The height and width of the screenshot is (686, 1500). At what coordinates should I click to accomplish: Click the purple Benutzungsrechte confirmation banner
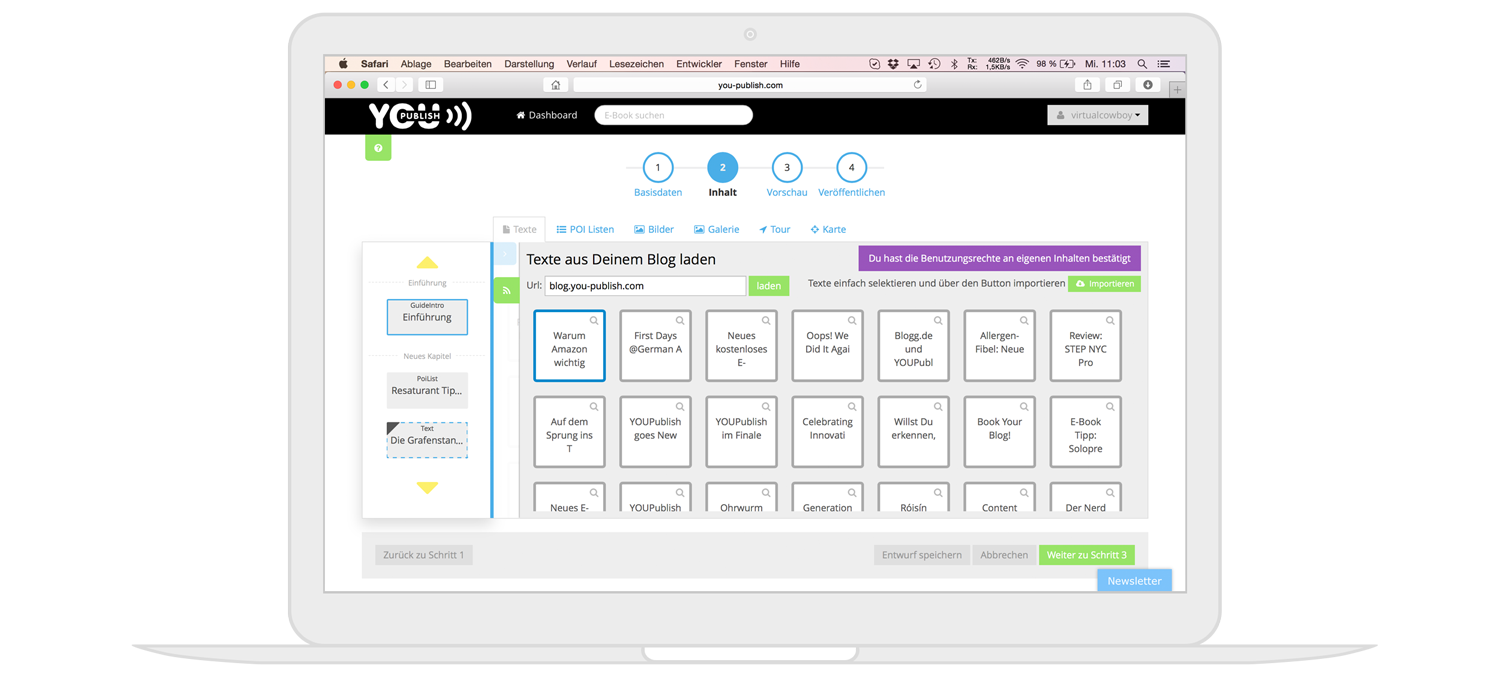(999, 258)
